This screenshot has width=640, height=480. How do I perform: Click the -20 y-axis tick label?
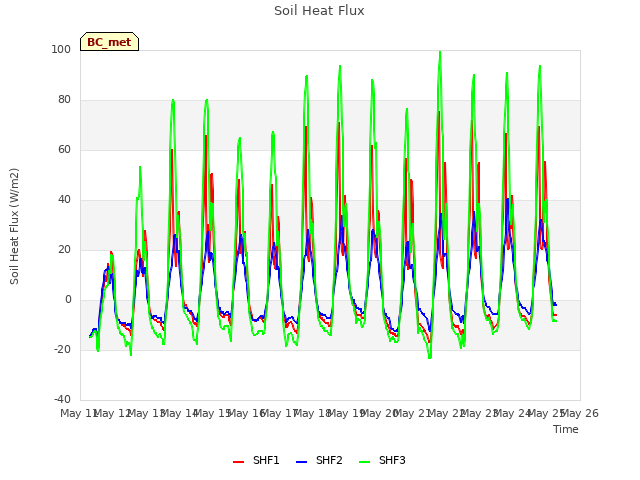coord(62,349)
